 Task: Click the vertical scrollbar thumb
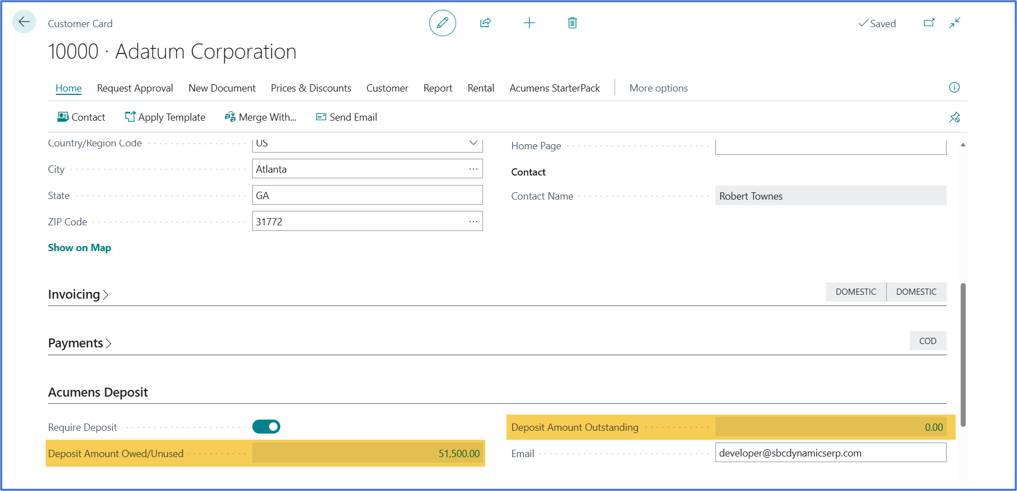coord(963,355)
